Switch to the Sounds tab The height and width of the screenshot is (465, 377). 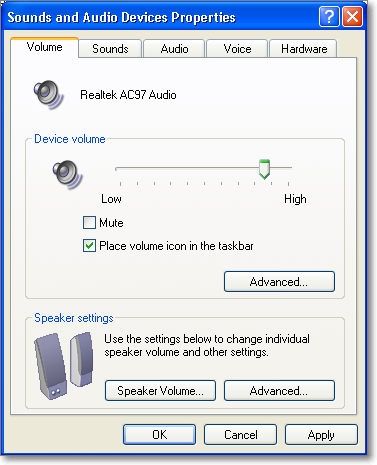[x=110, y=49]
